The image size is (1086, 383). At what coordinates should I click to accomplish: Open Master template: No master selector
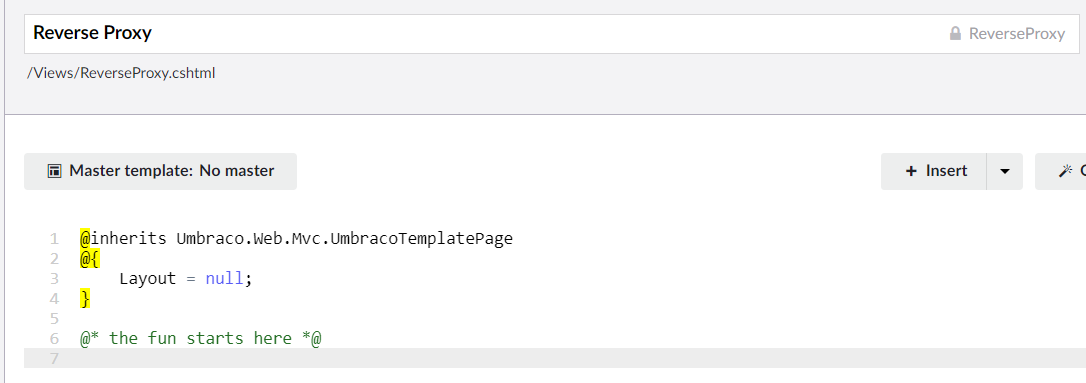click(160, 171)
